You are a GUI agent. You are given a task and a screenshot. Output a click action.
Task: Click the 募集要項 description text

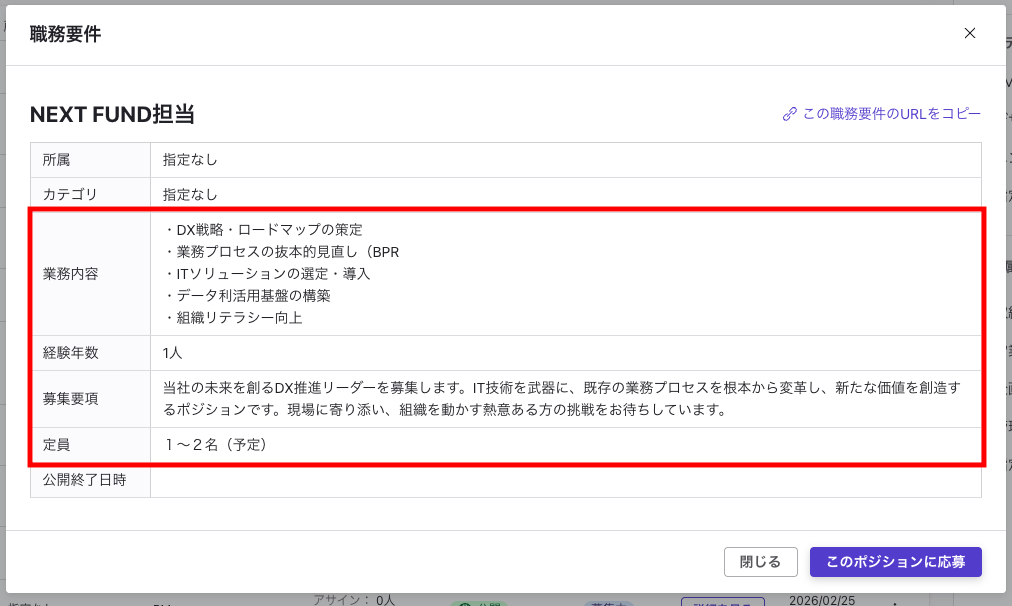500,398
